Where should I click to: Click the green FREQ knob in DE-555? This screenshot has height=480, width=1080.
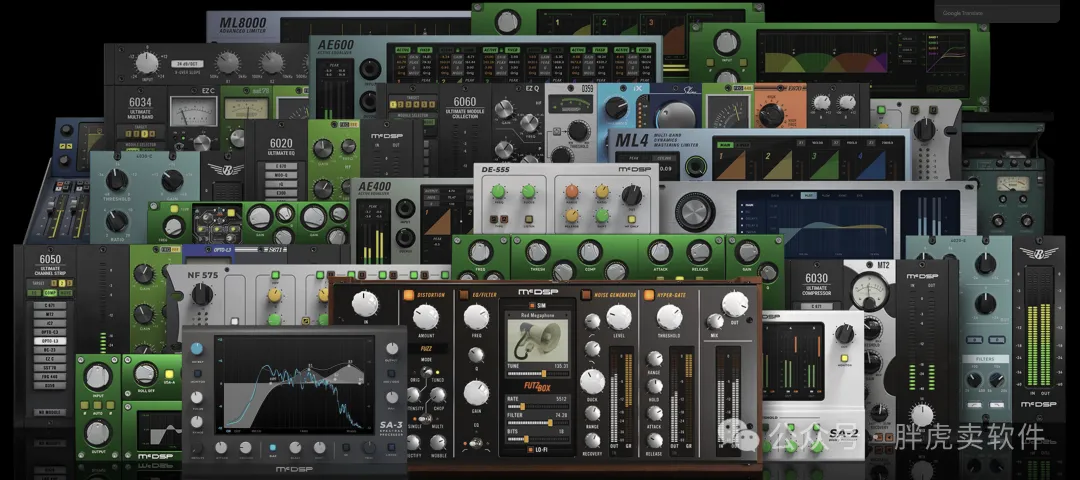[x=498, y=191]
